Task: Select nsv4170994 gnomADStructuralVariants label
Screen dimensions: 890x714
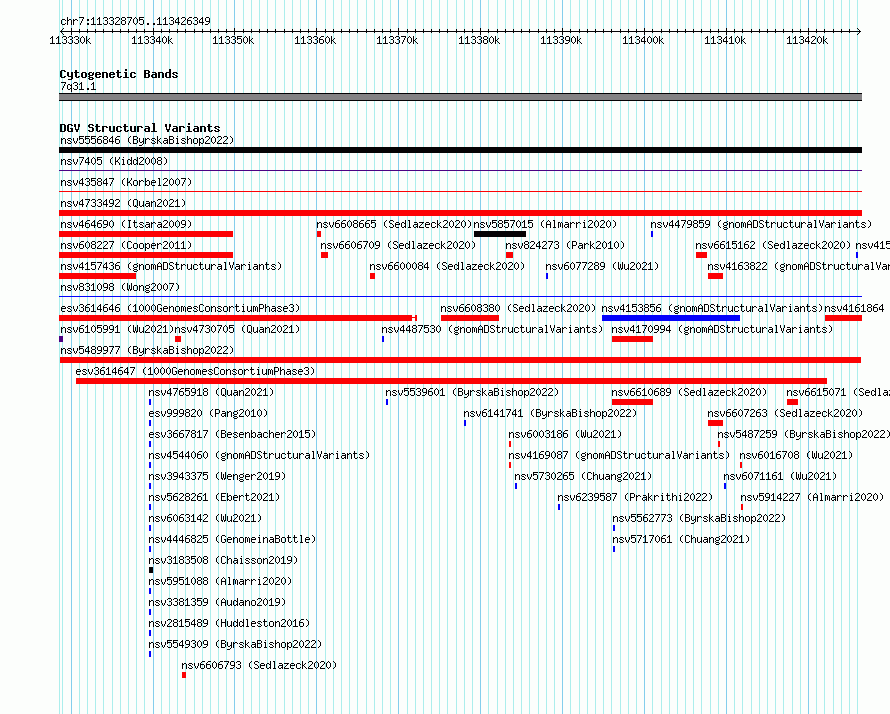Action: (x=722, y=329)
